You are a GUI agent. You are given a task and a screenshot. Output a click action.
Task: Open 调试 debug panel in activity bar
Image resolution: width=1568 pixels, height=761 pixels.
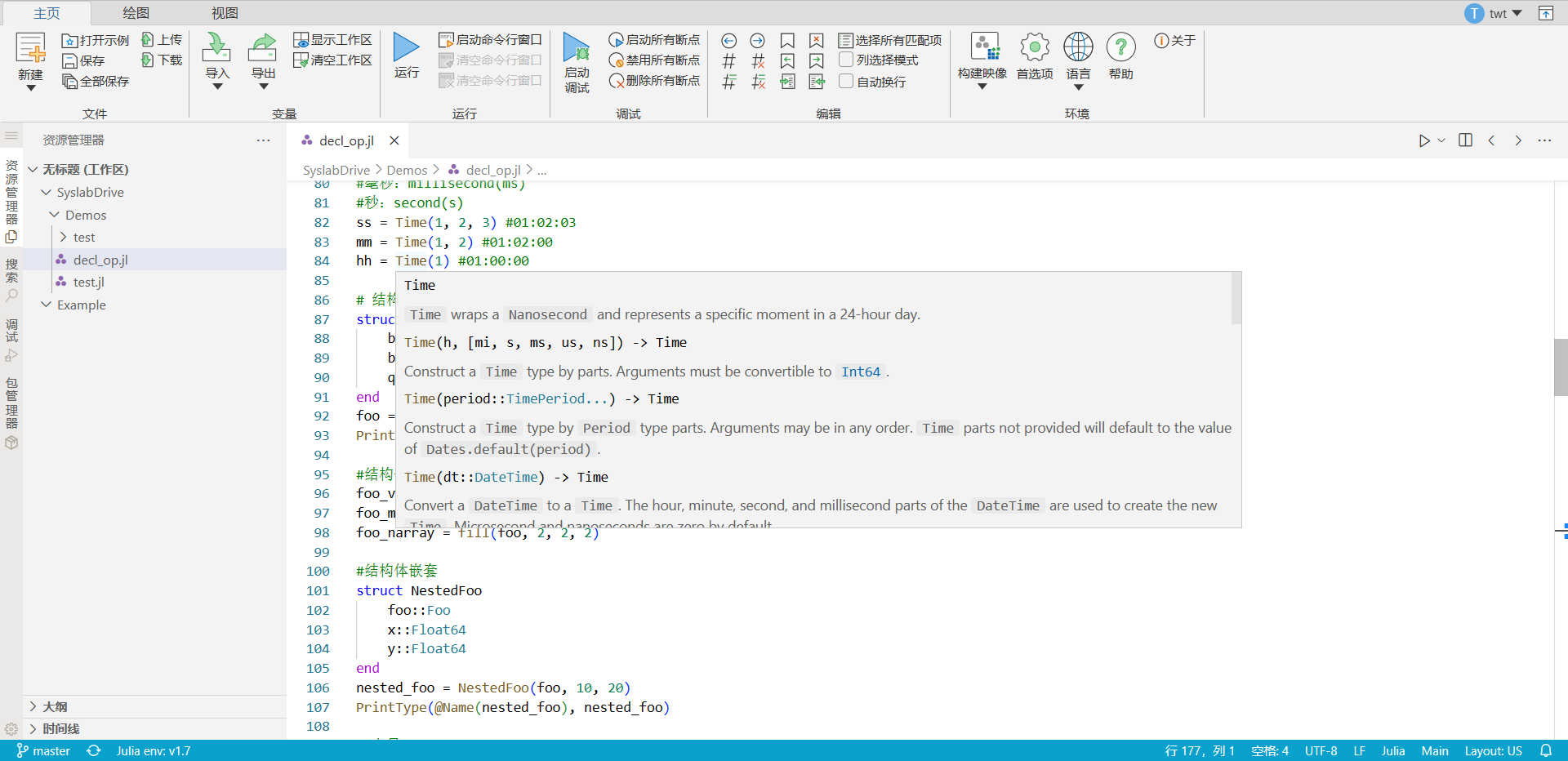(x=11, y=340)
